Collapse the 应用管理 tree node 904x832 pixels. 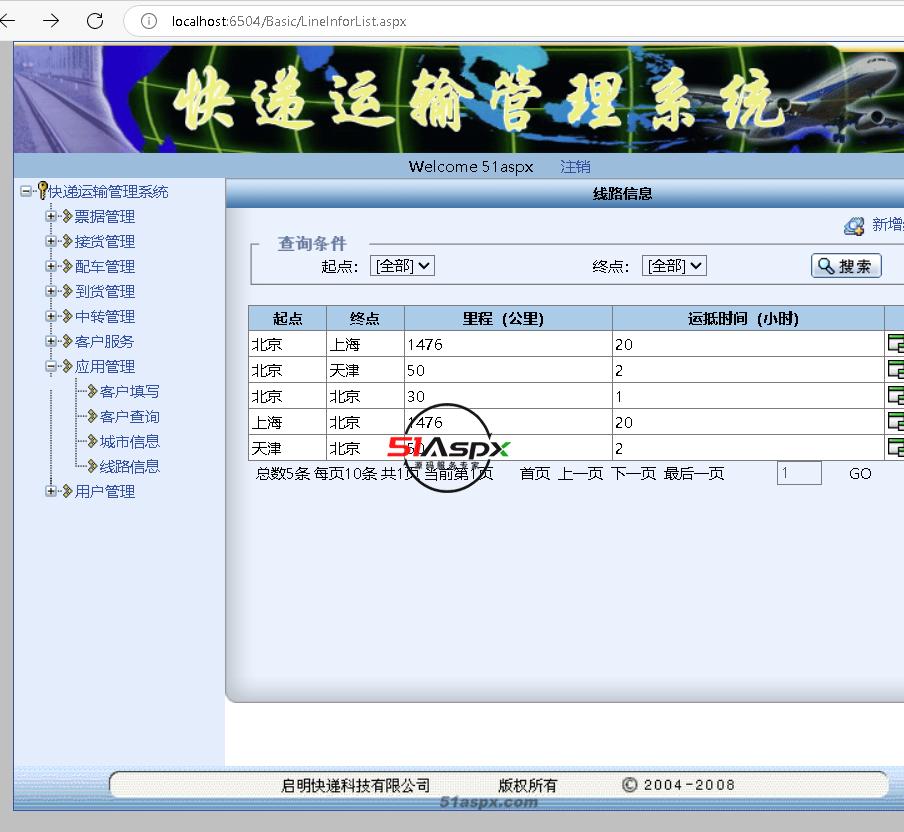tap(52, 366)
